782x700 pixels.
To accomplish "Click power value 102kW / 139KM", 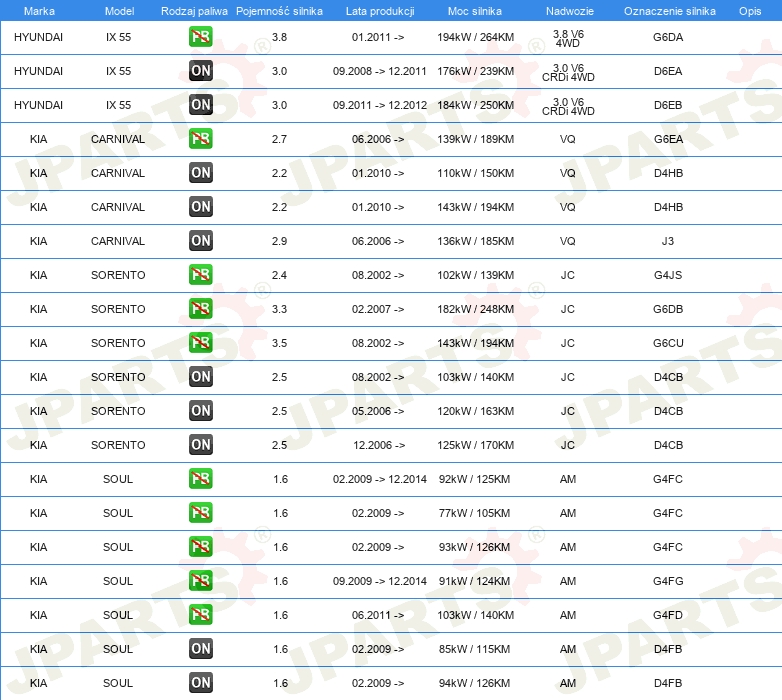I will pyautogui.click(x=475, y=275).
